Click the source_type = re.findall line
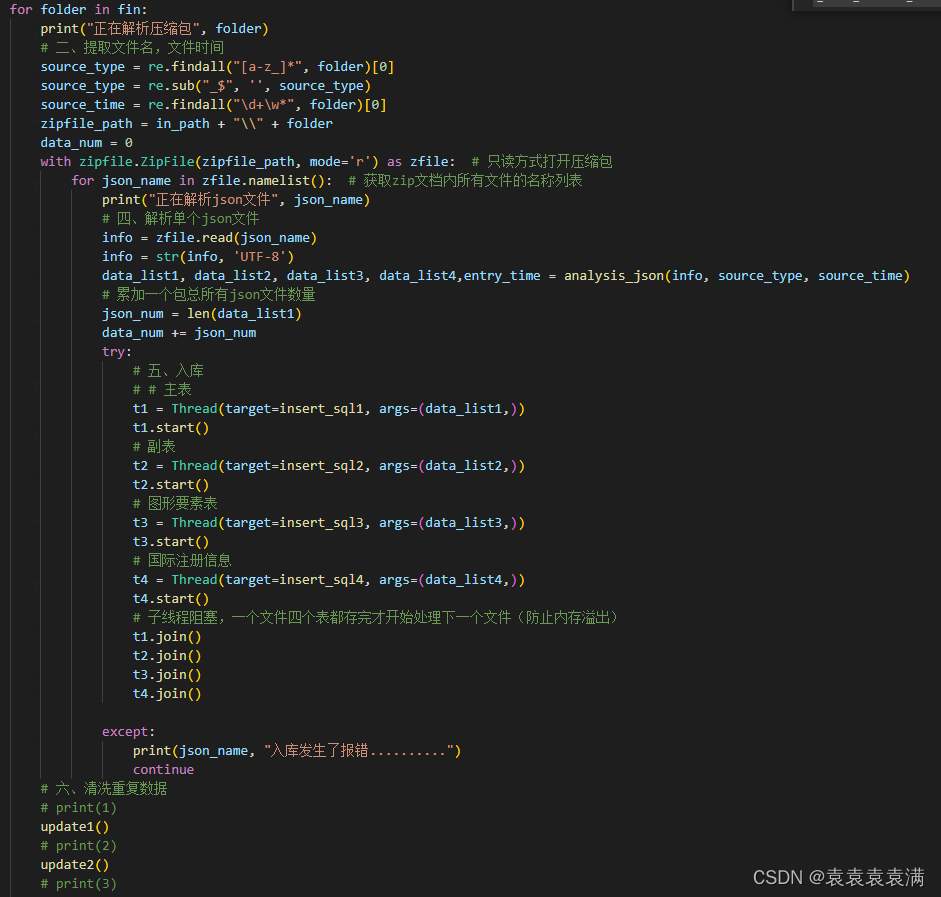This screenshot has height=897, width=941. point(217,67)
